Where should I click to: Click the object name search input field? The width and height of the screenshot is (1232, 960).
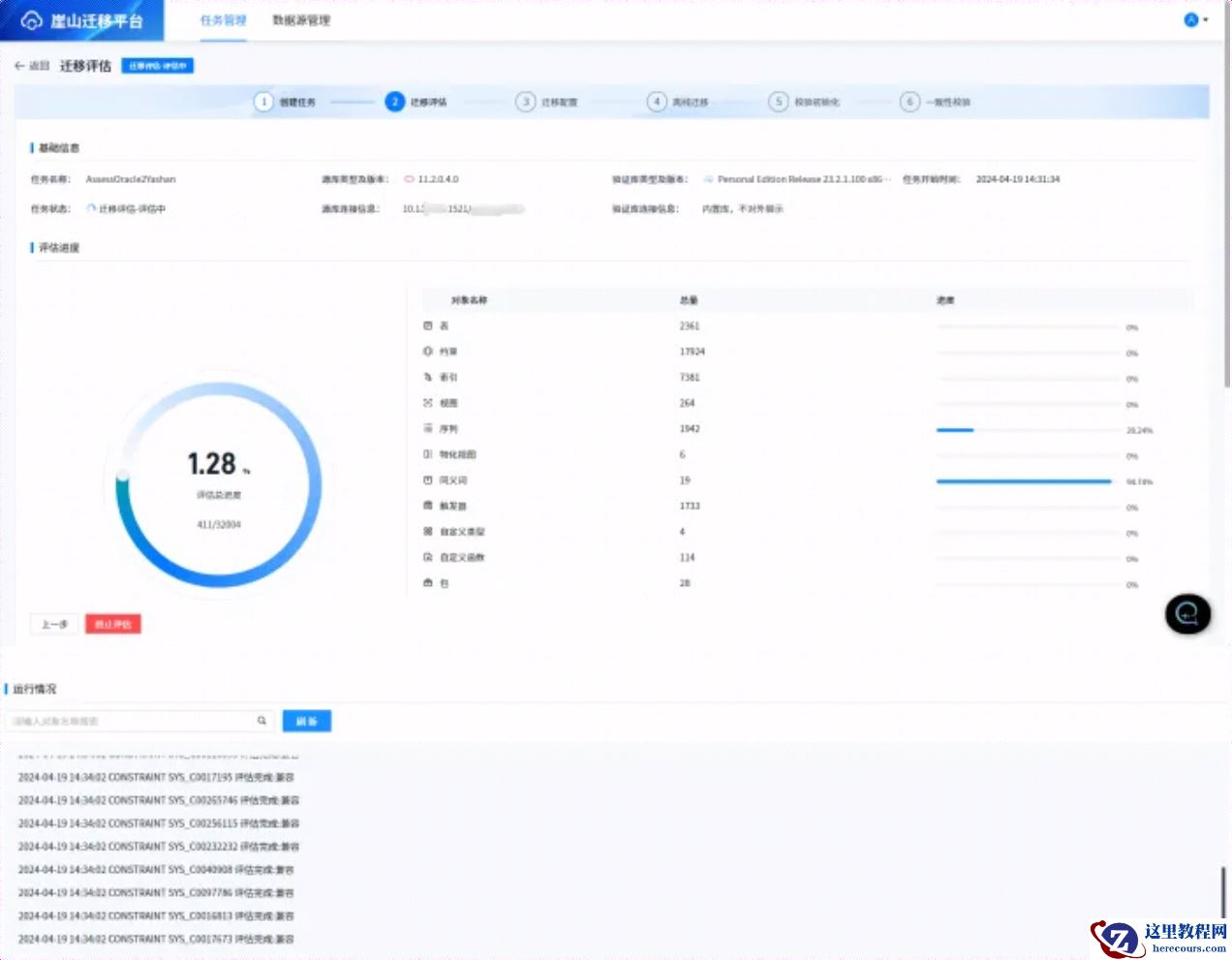click(x=131, y=722)
